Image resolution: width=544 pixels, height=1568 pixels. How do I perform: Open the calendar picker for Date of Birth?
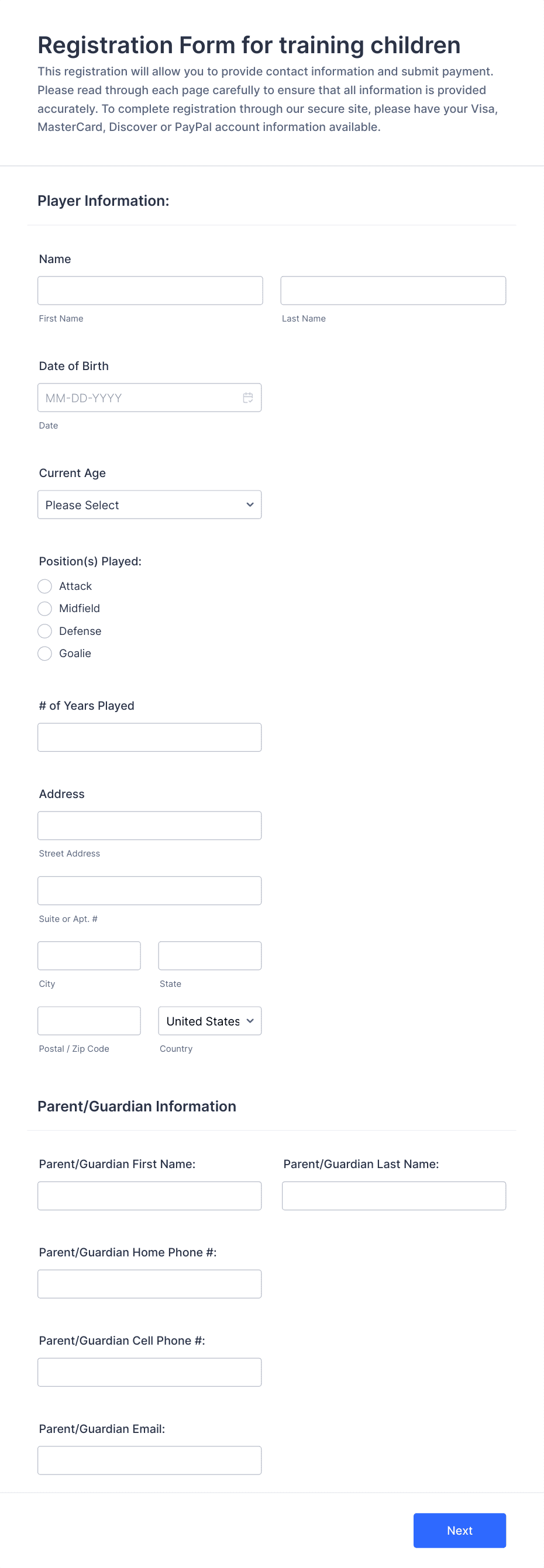[x=247, y=398]
